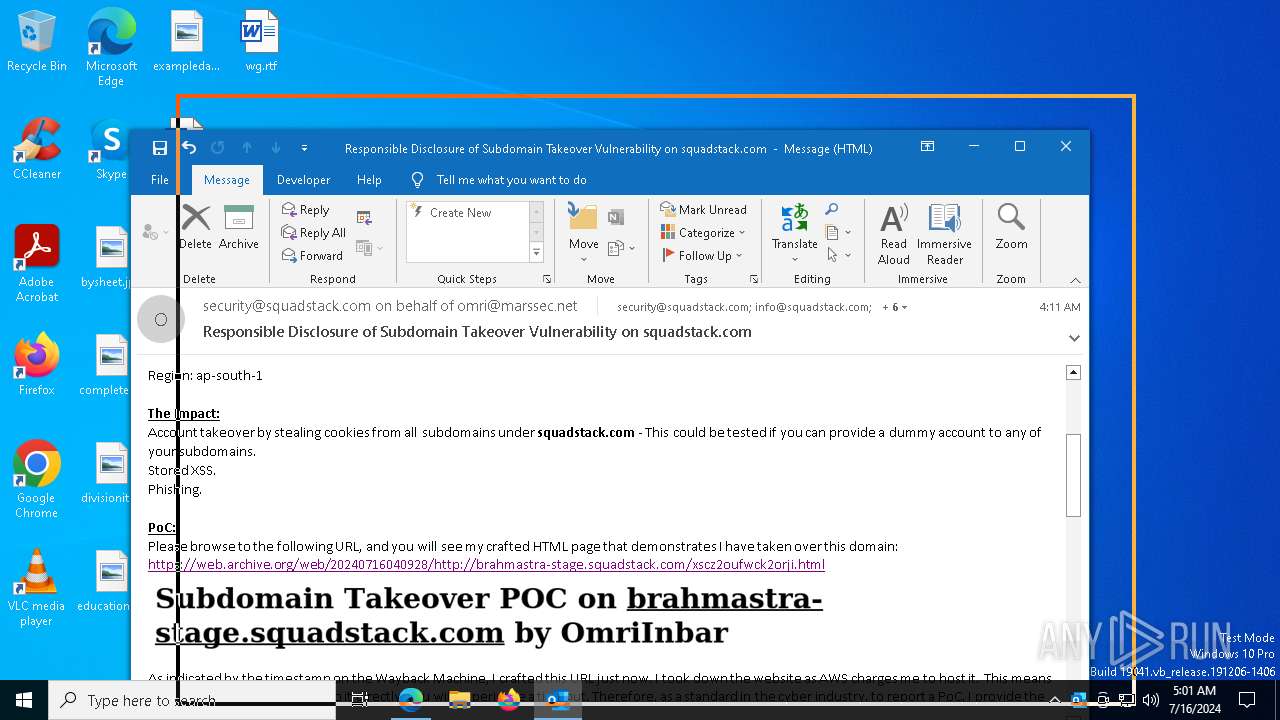Viewport: 1280px width, 720px height.
Task: Start Read Aloud
Action: 894,233
